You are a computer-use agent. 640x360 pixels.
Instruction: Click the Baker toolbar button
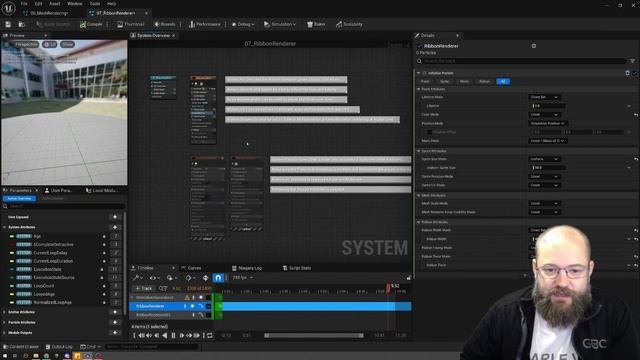click(316, 24)
